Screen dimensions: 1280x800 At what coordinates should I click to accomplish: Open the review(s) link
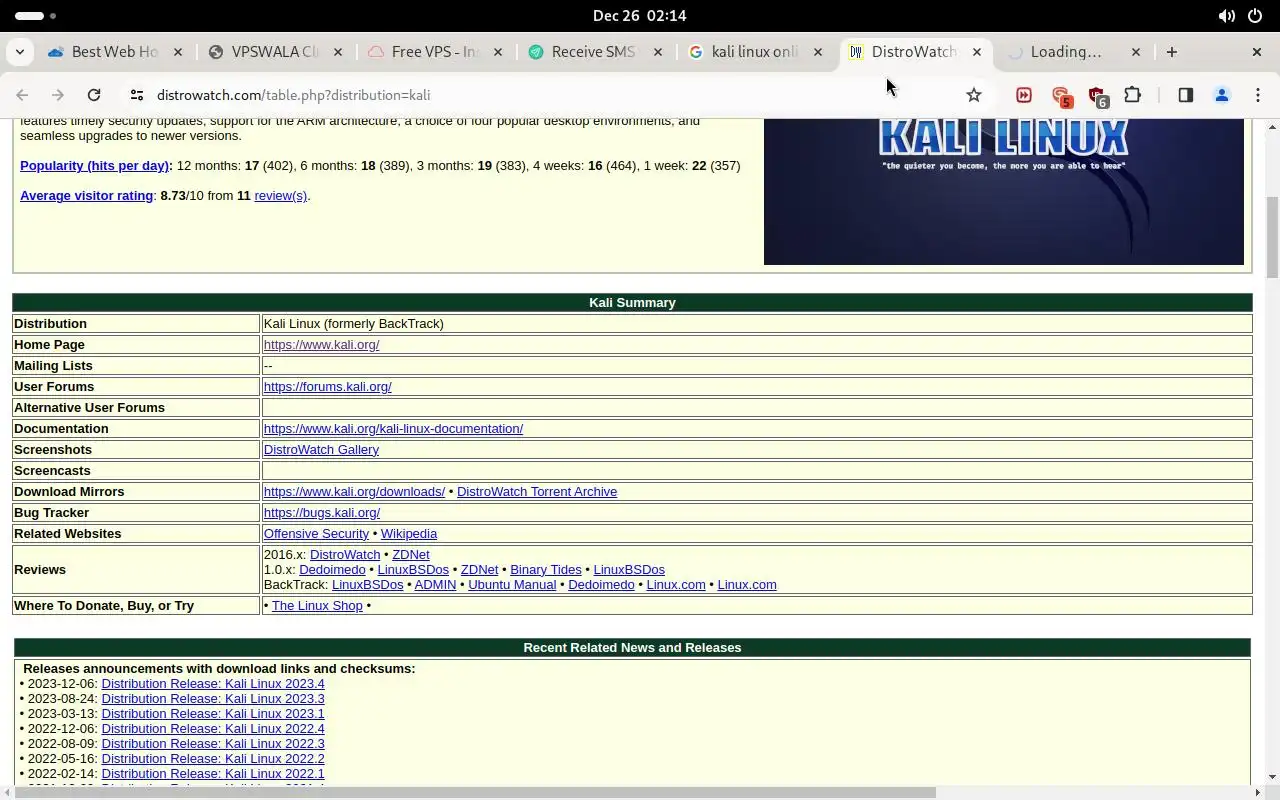tap(280, 196)
